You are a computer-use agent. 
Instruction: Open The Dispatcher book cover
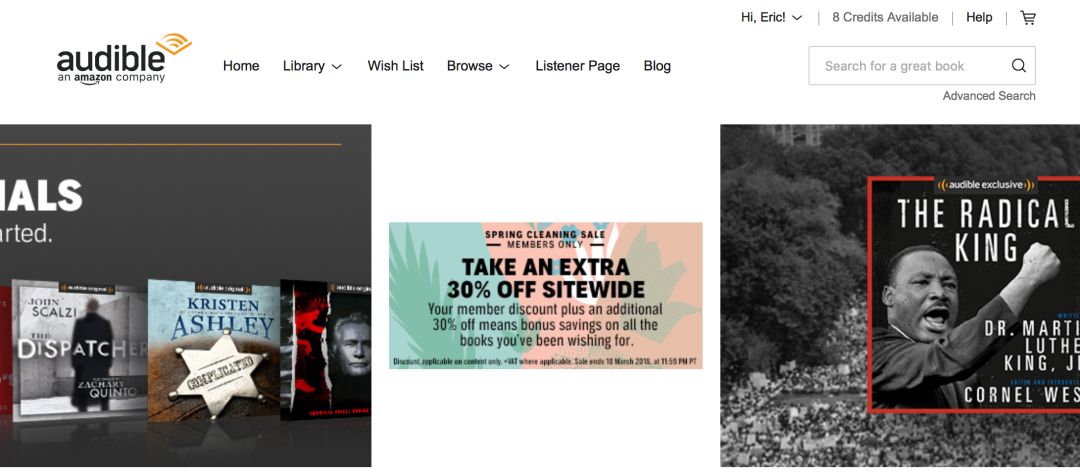pyautogui.click(x=81, y=348)
